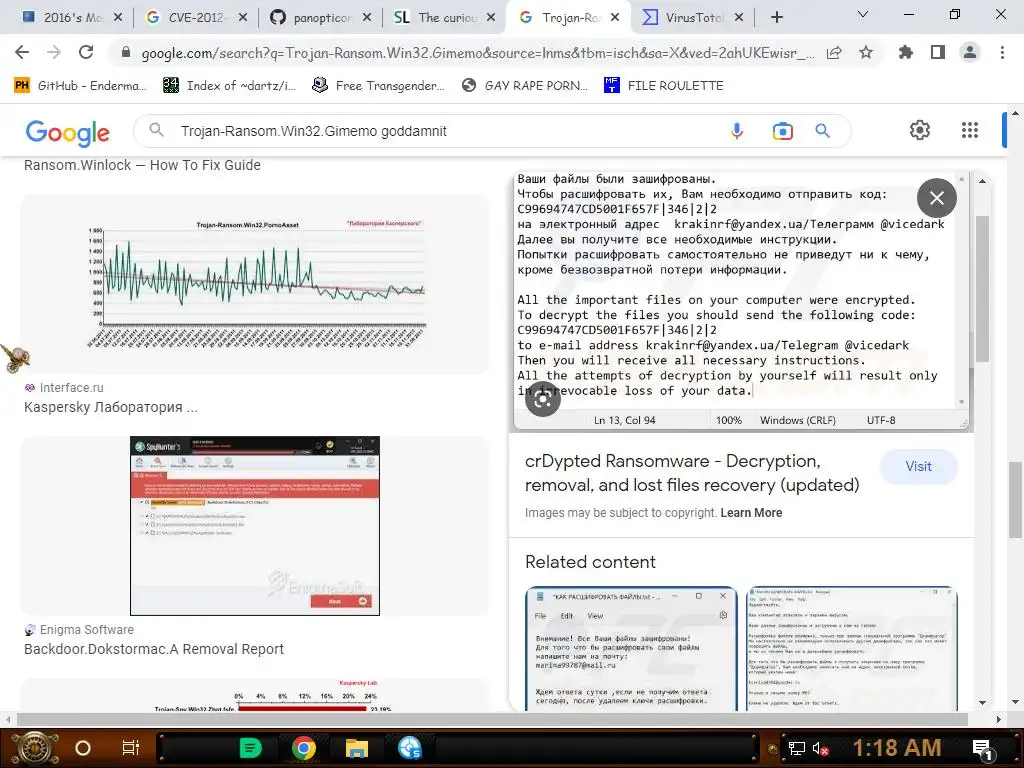Open crDypted Ransomware title link
This screenshot has width=1024, height=768.
(x=692, y=473)
